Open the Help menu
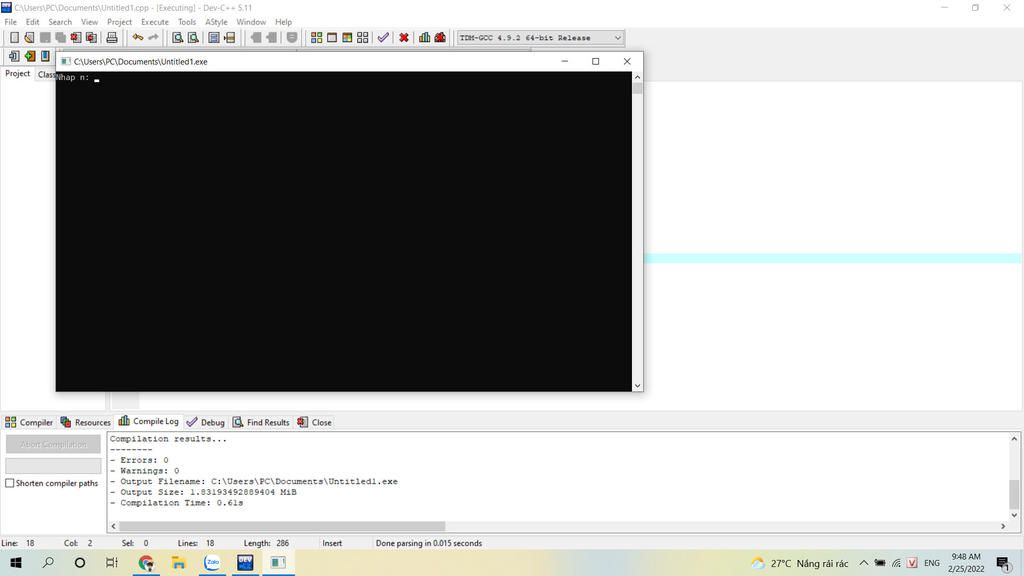This screenshot has width=1024, height=576. [x=283, y=22]
